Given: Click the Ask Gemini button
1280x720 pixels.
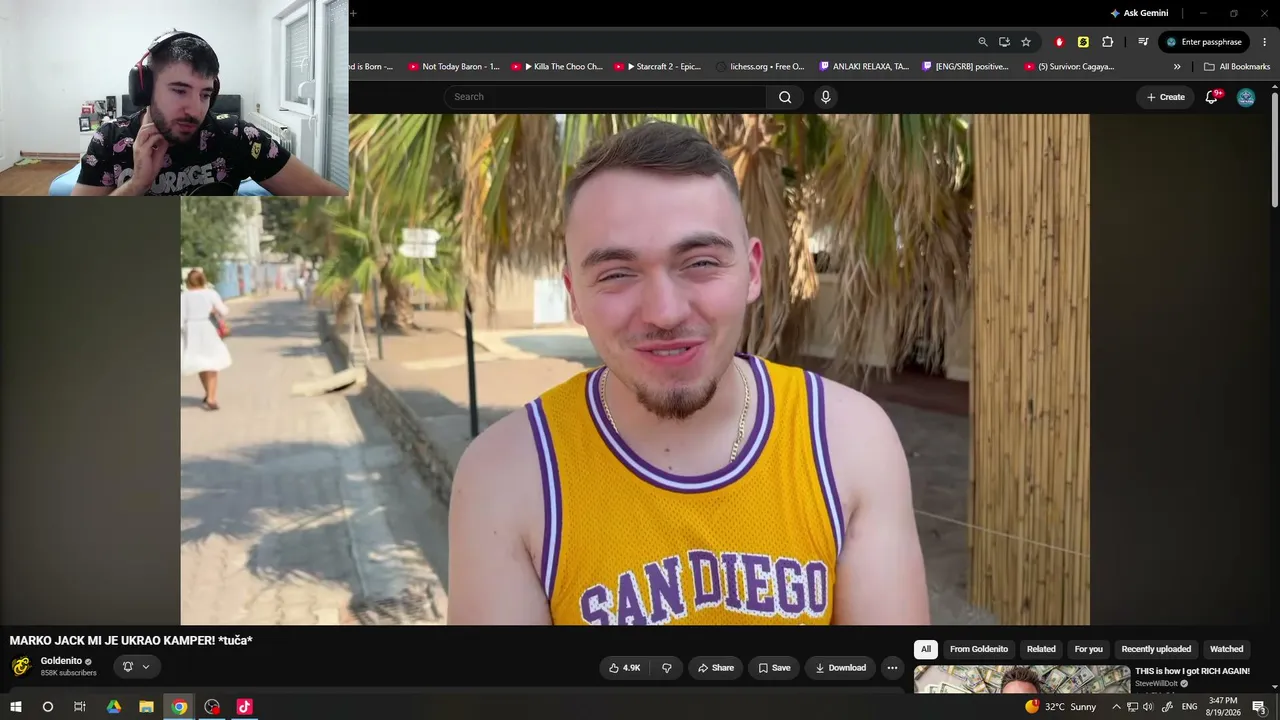Looking at the screenshot, I should point(1139,13).
